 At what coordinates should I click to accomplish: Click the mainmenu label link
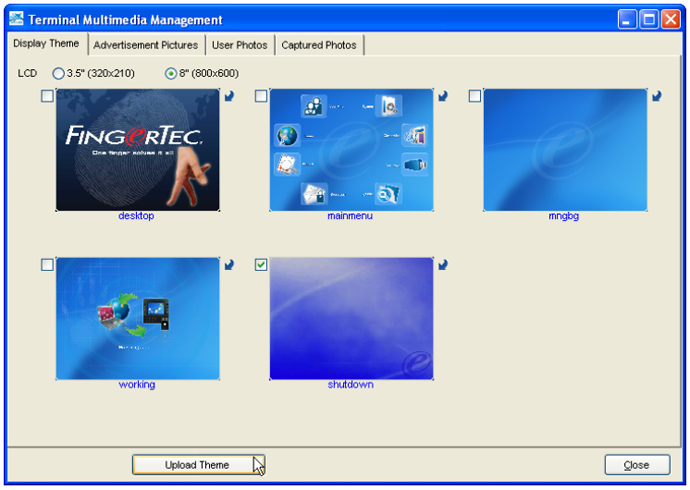coord(350,216)
